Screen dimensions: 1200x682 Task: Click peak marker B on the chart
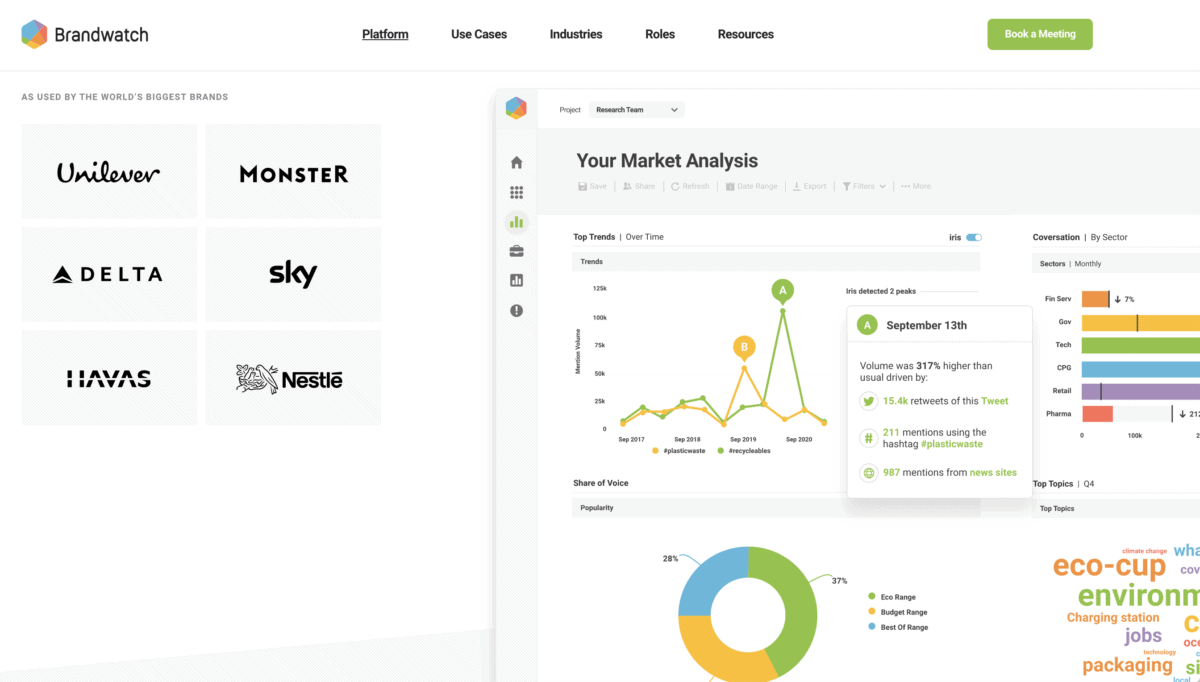(743, 348)
